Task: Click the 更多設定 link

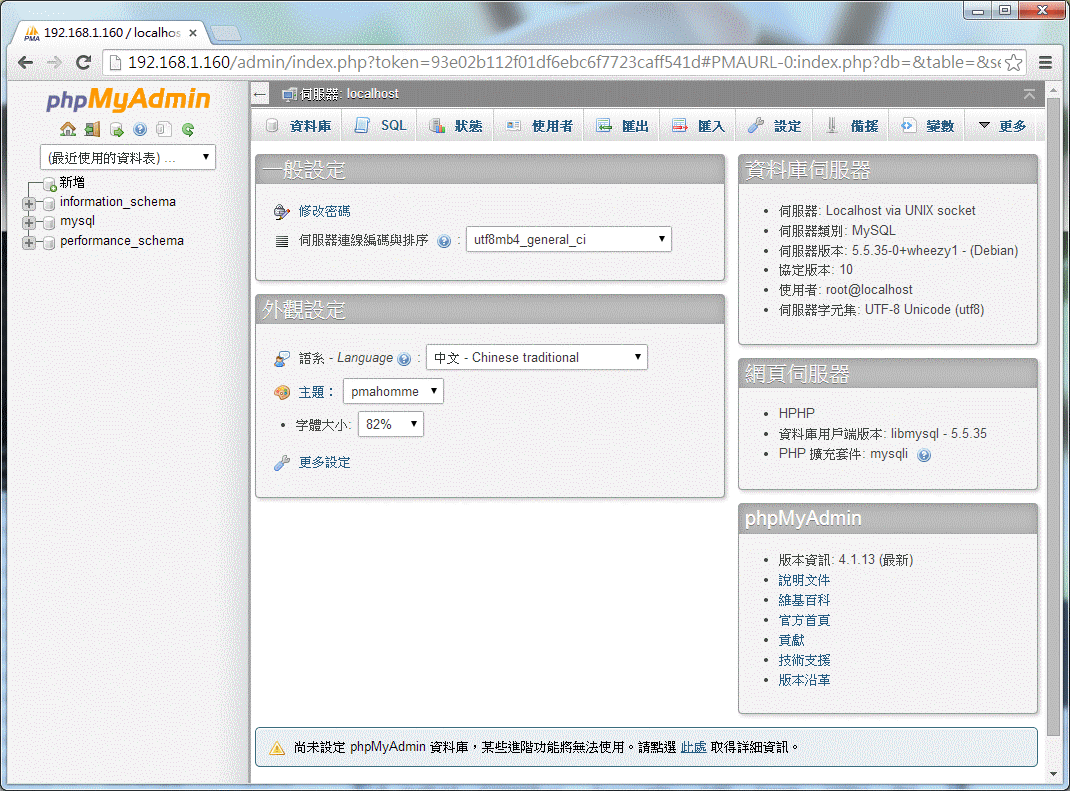Action: (324, 463)
